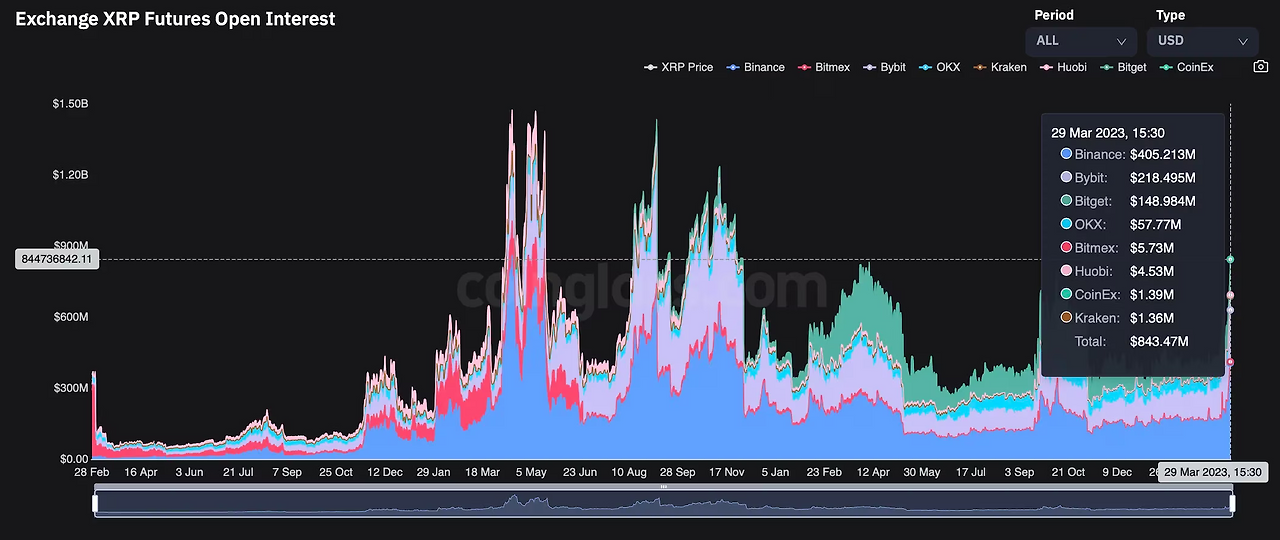Image resolution: width=1280 pixels, height=540 pixels.
Task: Toggle CoinEx series in legend
Action: [x=1187, y=67]
